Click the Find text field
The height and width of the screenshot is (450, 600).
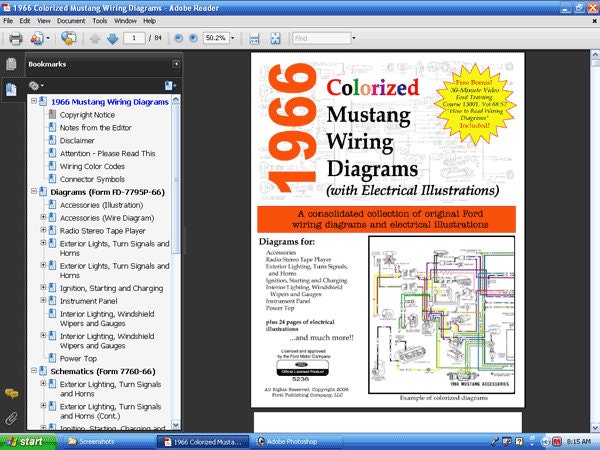tap(321, 38)
